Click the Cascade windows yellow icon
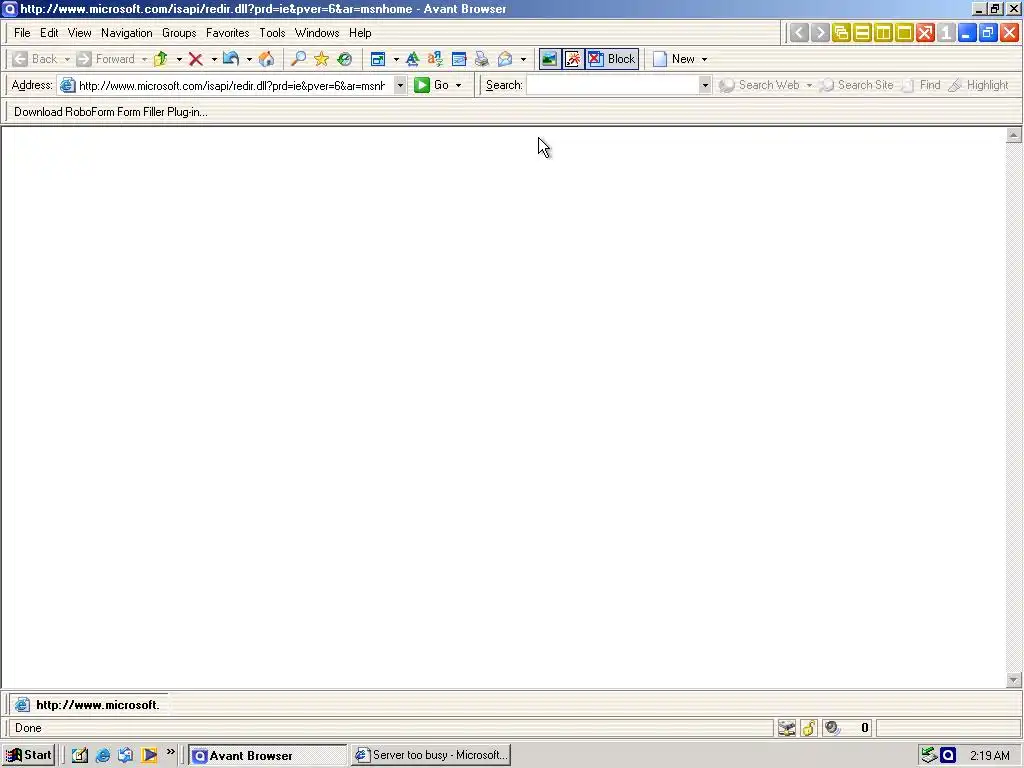This screenshot has width=1024, height=768. point(841,33)
